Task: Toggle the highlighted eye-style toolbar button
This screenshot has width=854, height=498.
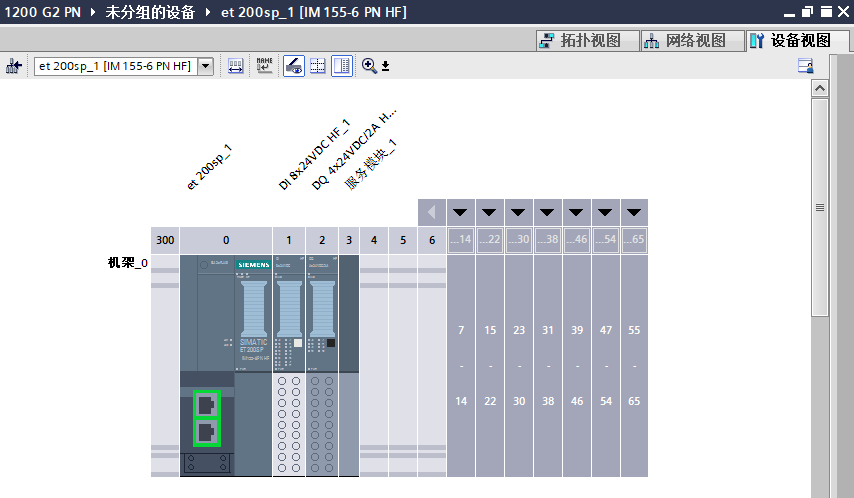Action: (294, 66)
